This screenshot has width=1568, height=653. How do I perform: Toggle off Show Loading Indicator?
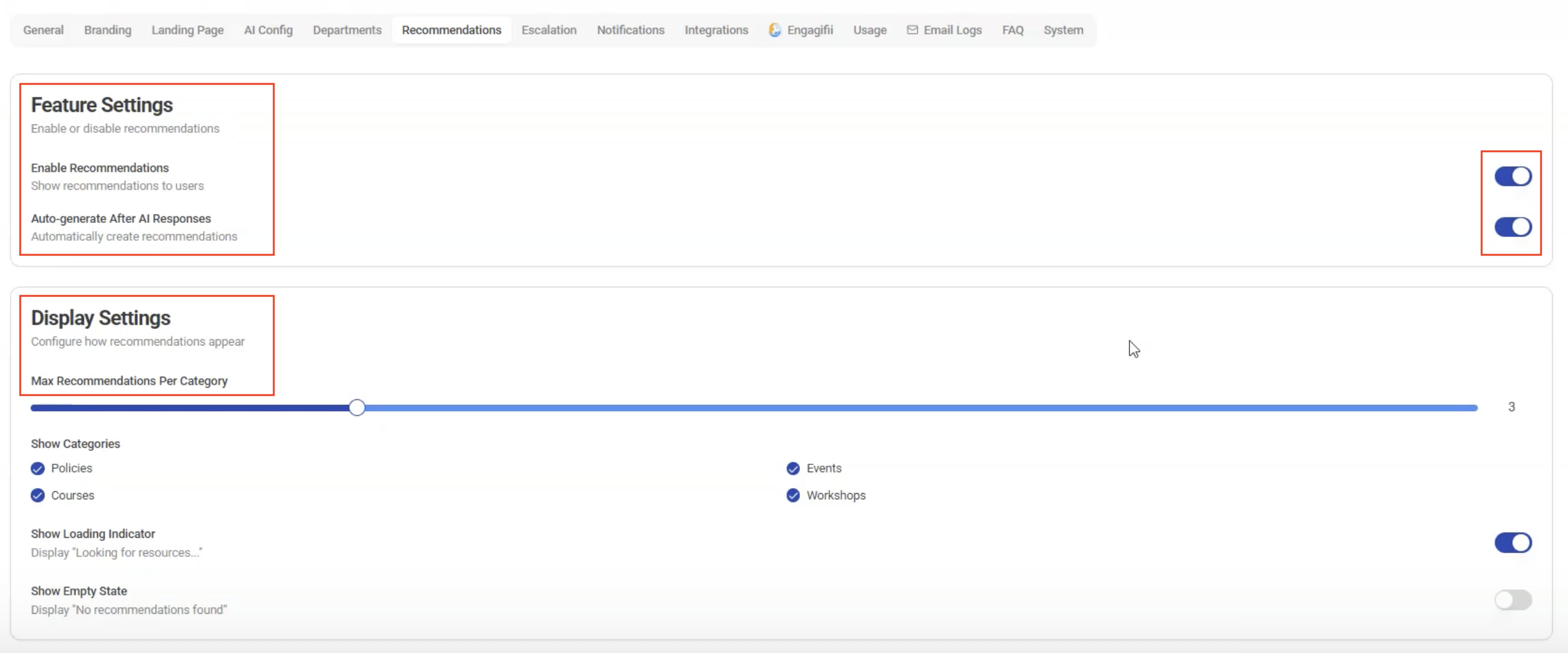point(1512,543)
